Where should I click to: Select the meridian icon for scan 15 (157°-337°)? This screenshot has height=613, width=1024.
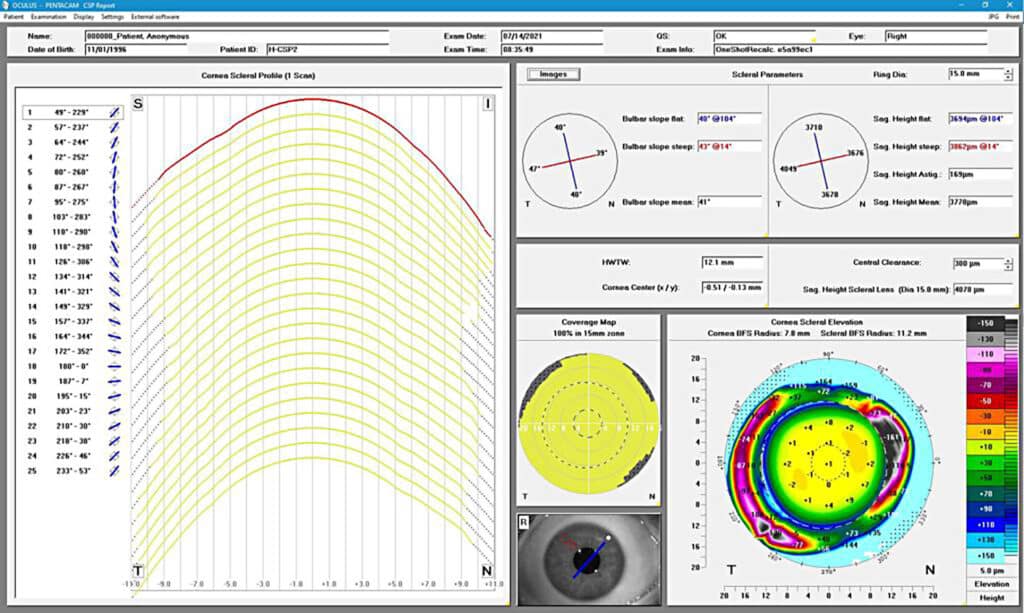114,322
